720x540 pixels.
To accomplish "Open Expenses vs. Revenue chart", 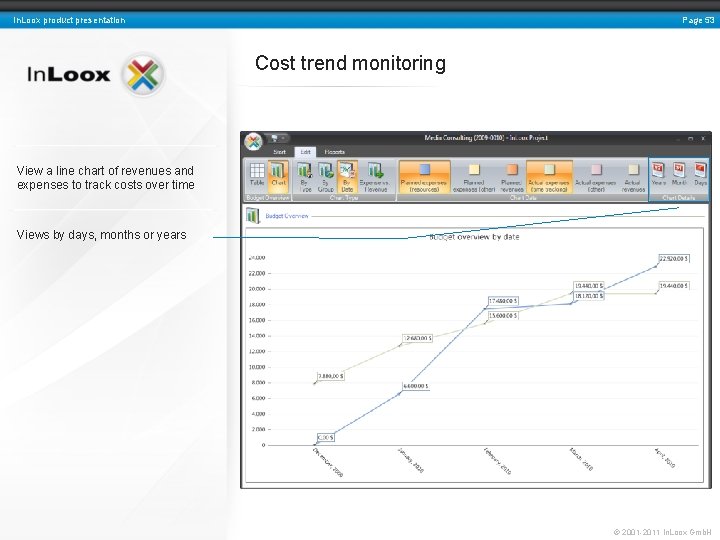I will (375, 177).
